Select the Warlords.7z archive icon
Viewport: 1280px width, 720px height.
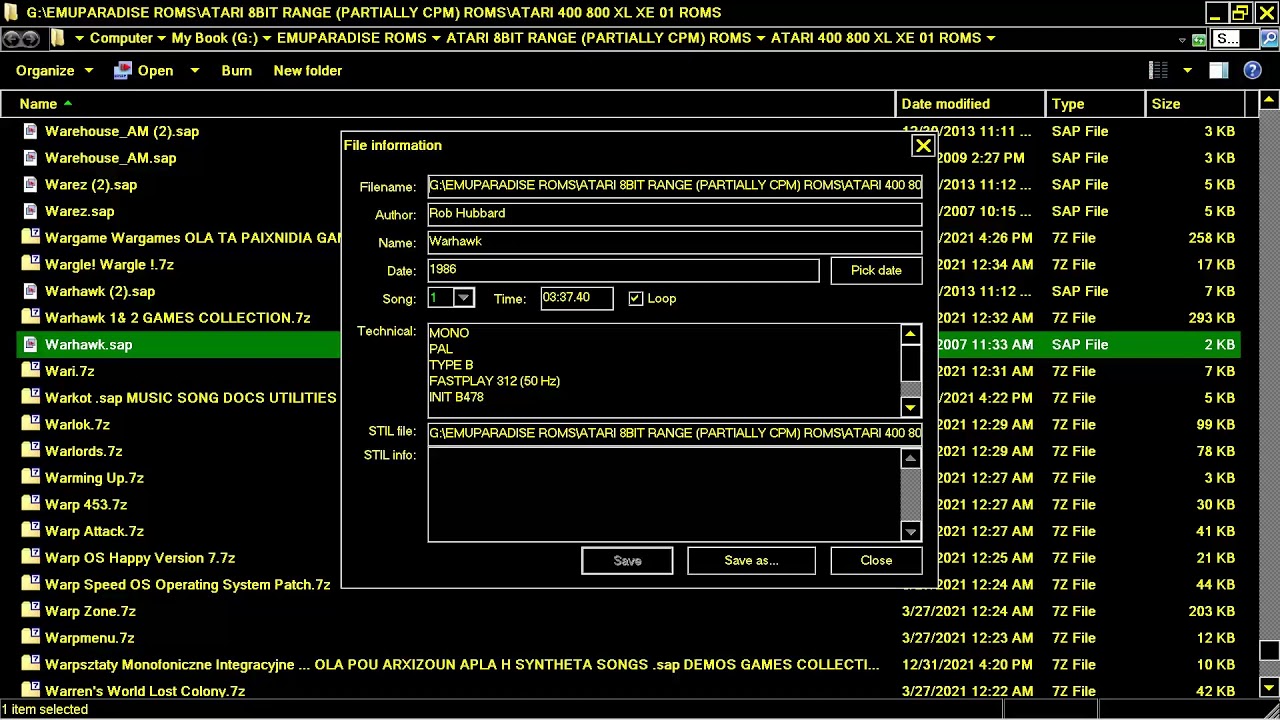click(30, 451)
